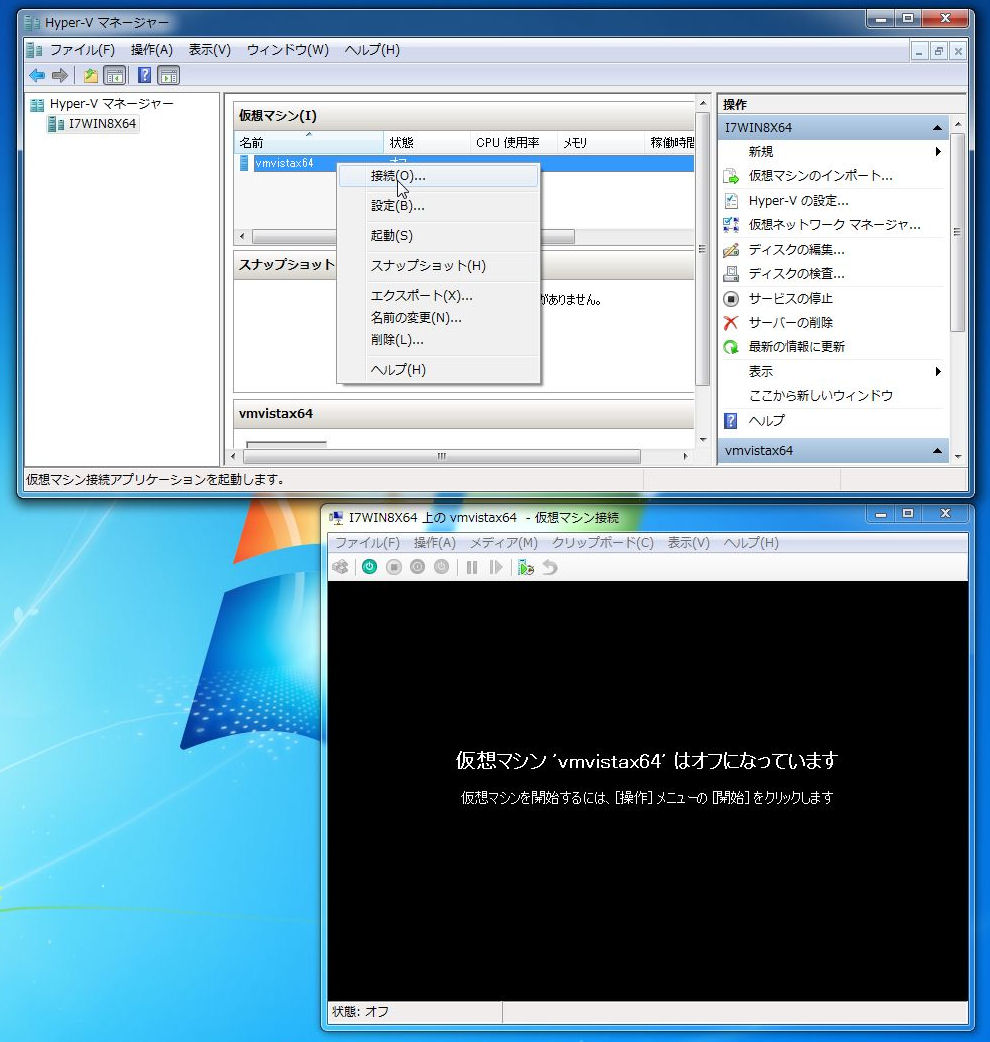Image resolution: width=990 pixels, height=1042 pixels.
Task: Click the Ctrl+Alt+Del icon in VM connection toolbar
Action: click(341, 567)
